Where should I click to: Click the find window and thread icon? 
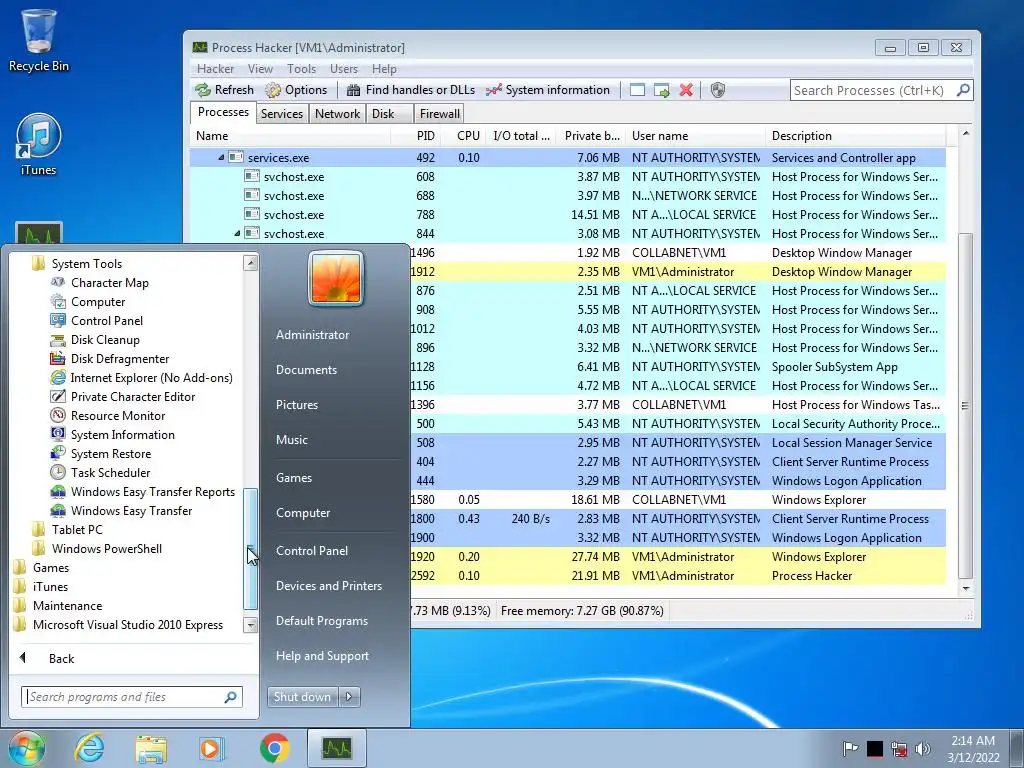click(x=662, y=90)
